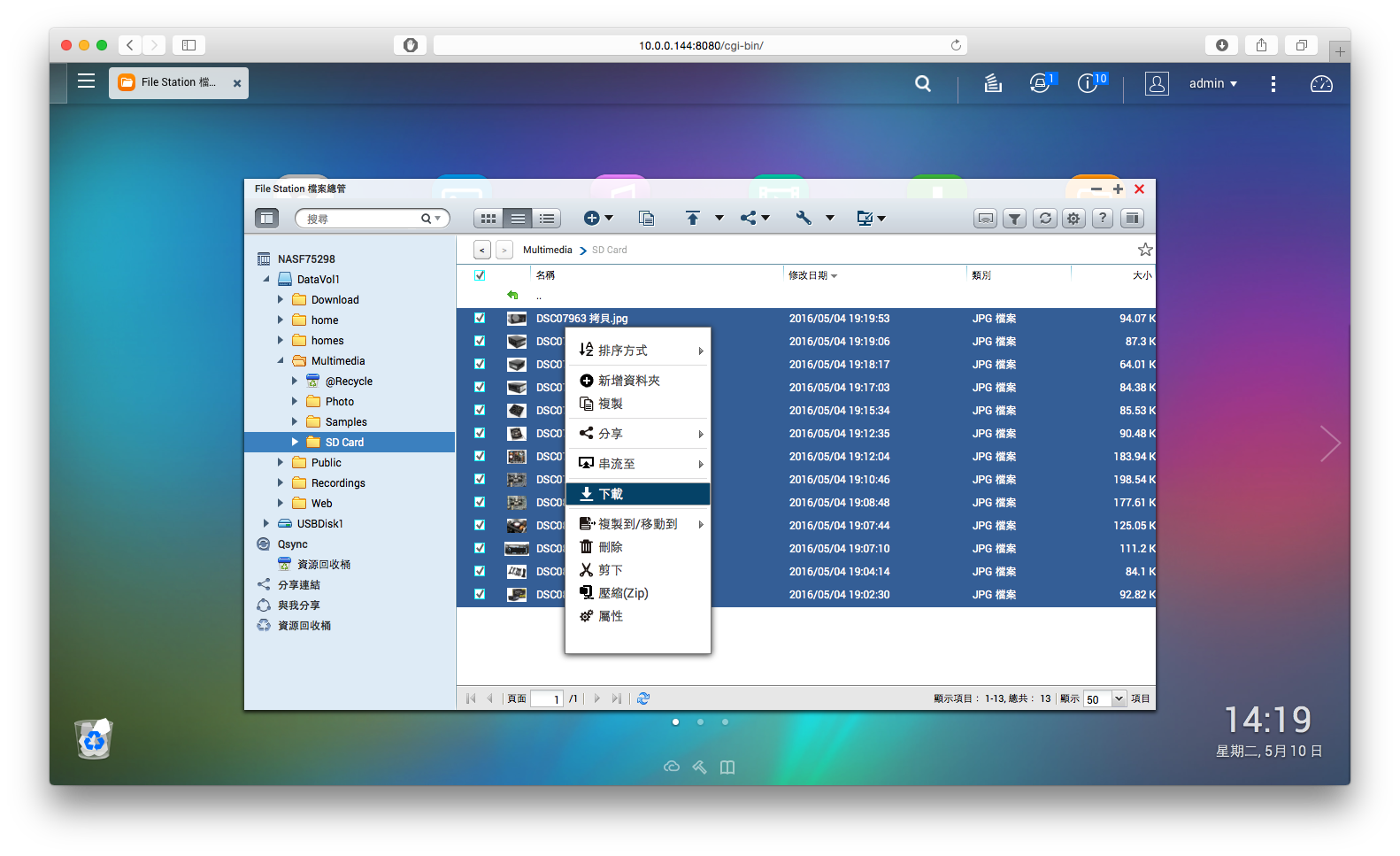1400x856 pixels.
Task: Click the upload toolbar icon
Action: [x=693, y=218]
